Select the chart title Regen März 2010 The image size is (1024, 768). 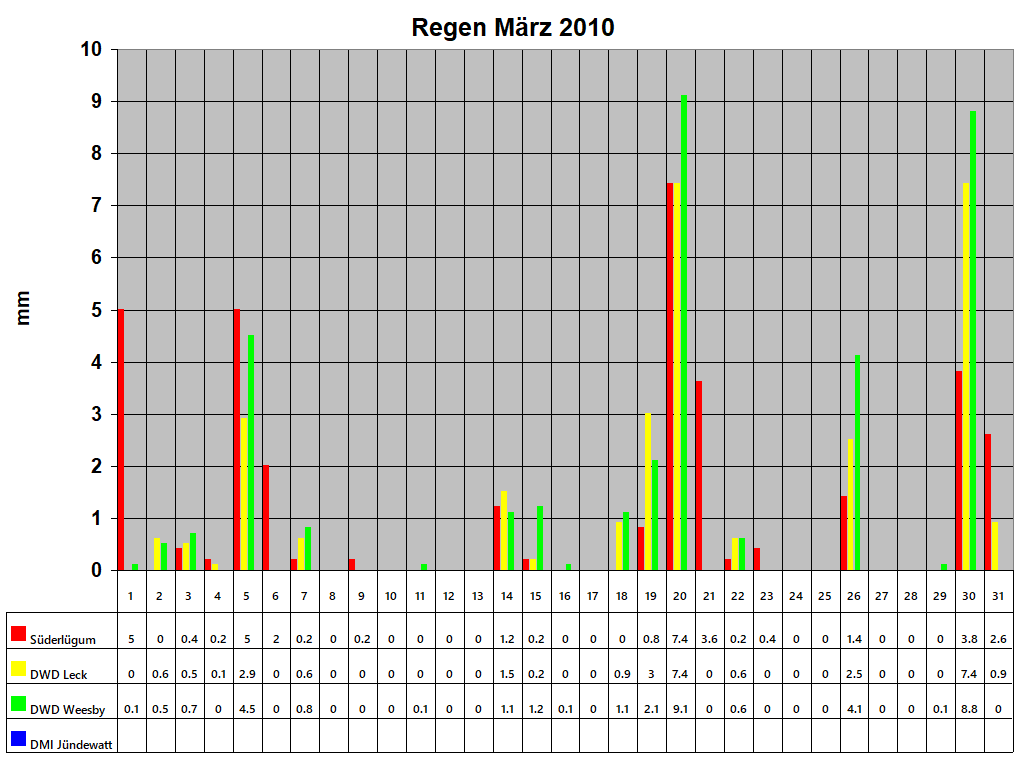[512, 28]
